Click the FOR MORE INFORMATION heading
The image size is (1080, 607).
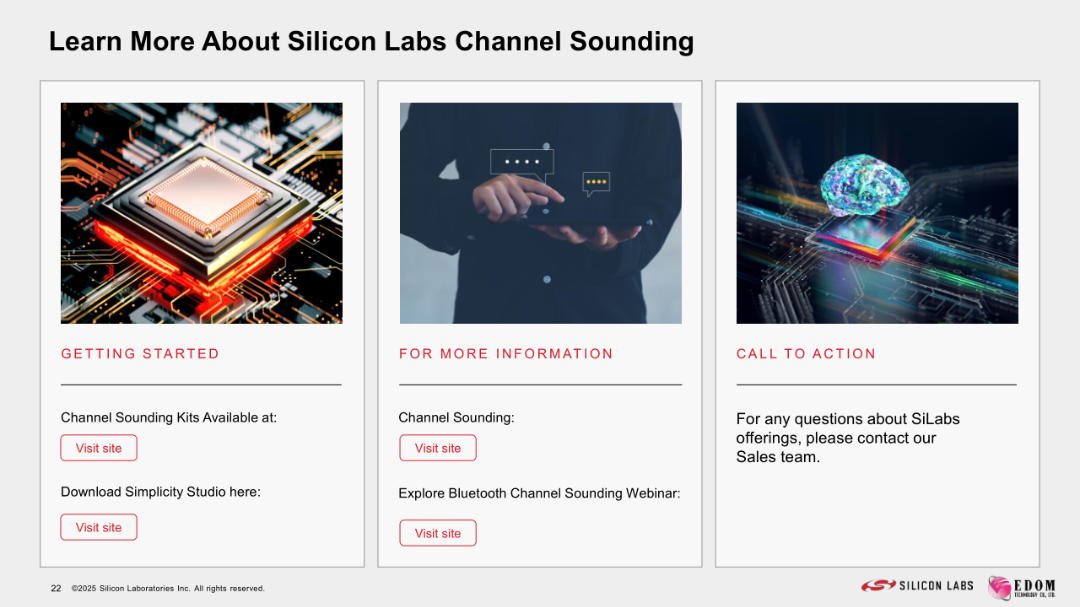pos(506,353)
